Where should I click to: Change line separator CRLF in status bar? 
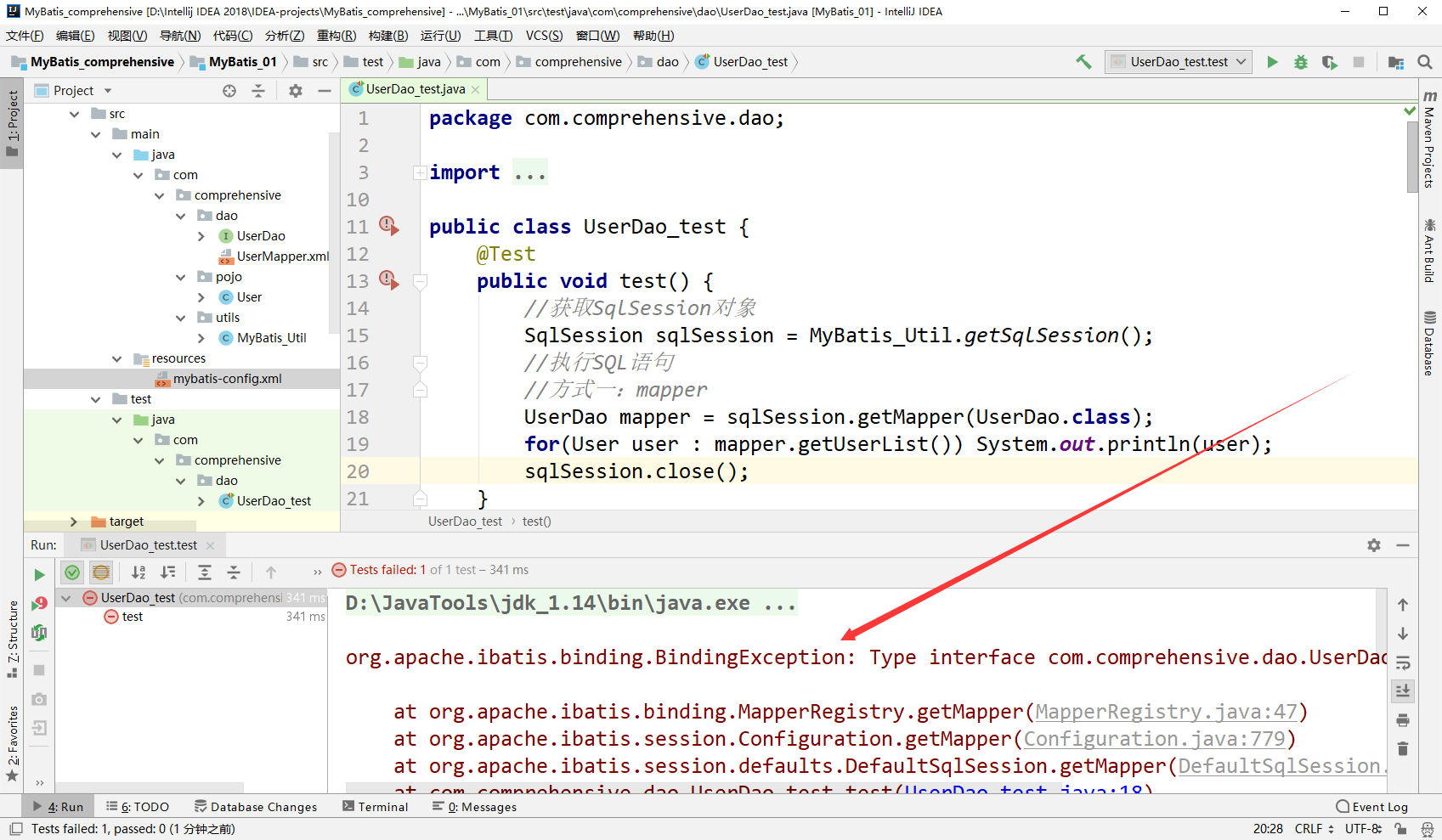click(x=1314, y=829)
